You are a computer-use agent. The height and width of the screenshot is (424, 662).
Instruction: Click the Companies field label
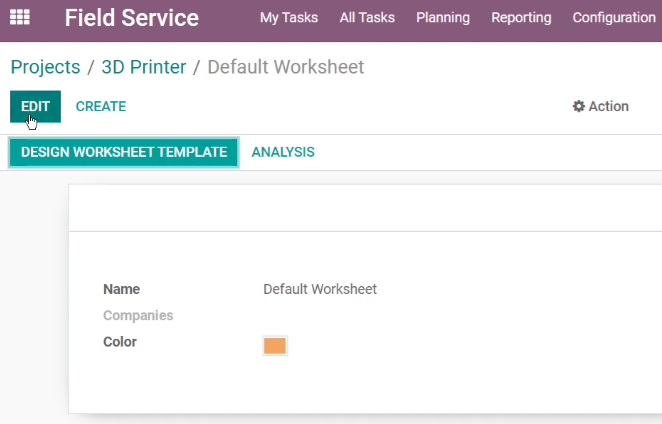click(x=138, y=315)
